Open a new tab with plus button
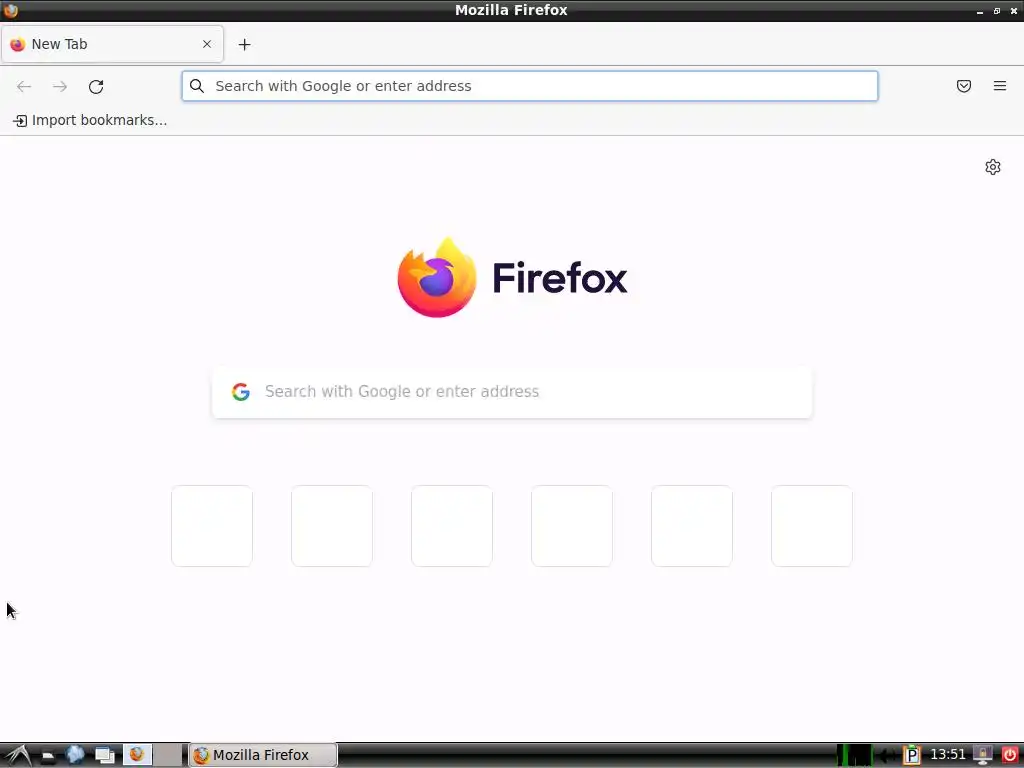This screenshot has height=768, width=1024. pos(244,44)
